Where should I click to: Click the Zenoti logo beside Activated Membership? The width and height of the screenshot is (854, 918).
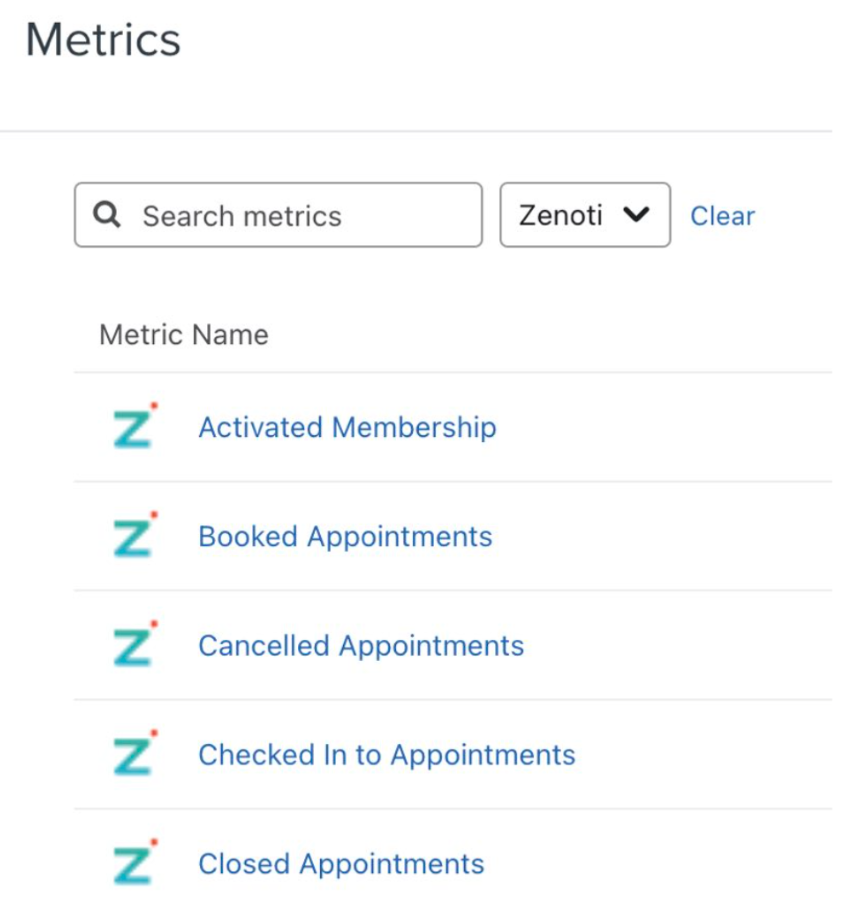[133, 427]
